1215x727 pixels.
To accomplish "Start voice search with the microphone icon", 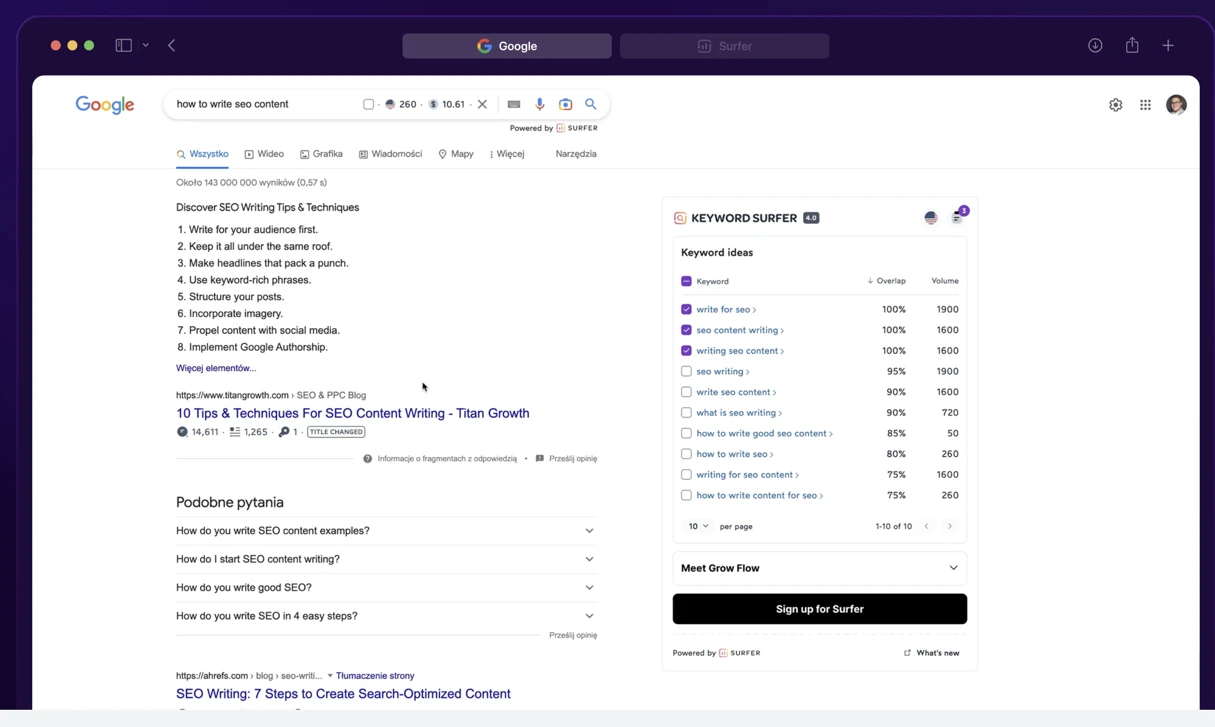I will [540, 104].
